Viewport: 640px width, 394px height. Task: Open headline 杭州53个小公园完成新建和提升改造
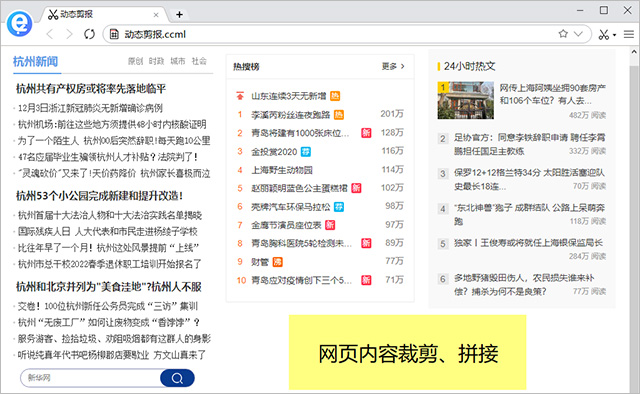(x=99, y=196)
